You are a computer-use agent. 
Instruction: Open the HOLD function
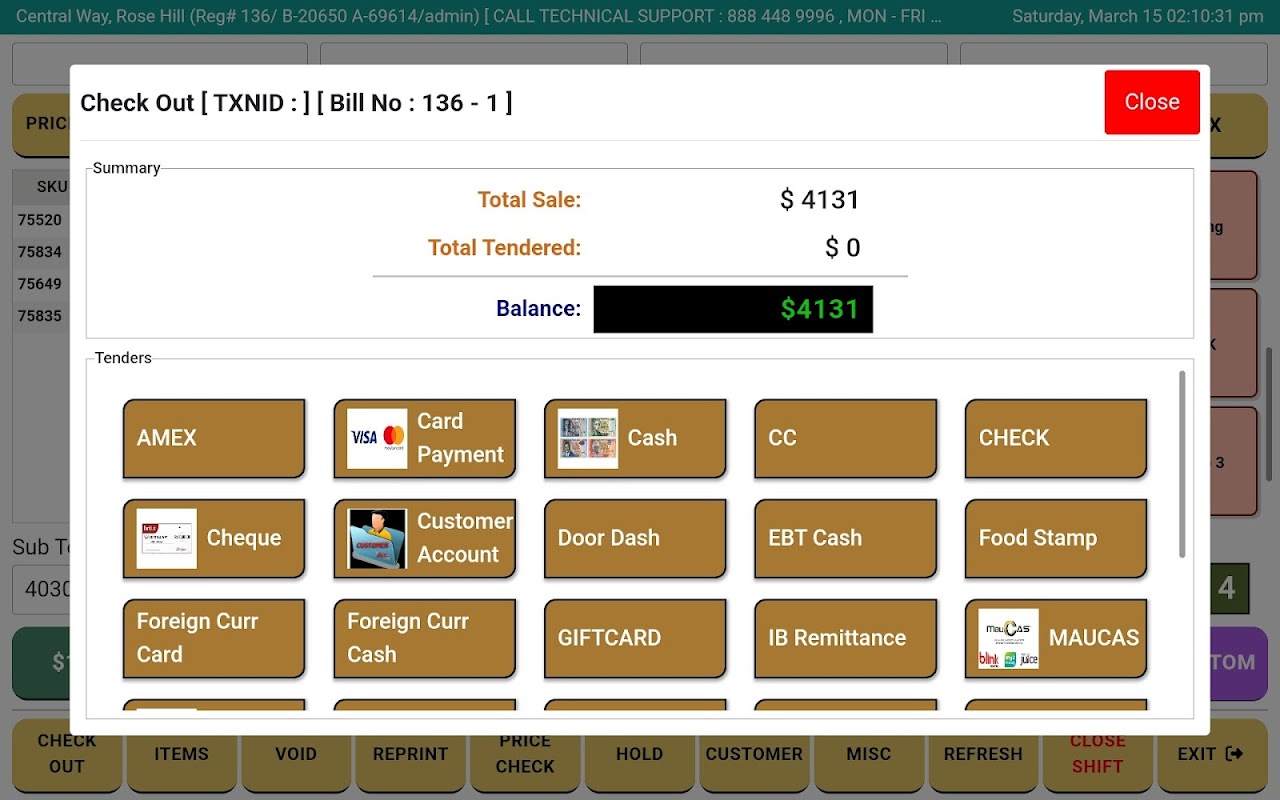640,754
